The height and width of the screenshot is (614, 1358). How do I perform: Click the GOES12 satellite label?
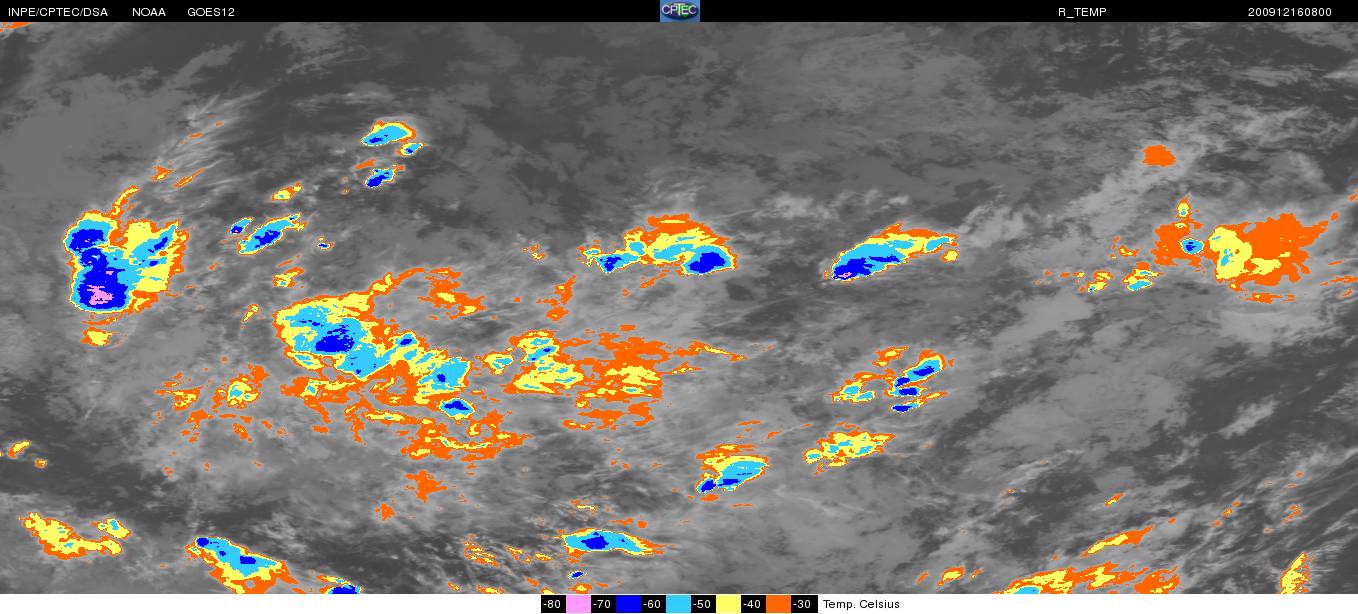tap(211, 12)
